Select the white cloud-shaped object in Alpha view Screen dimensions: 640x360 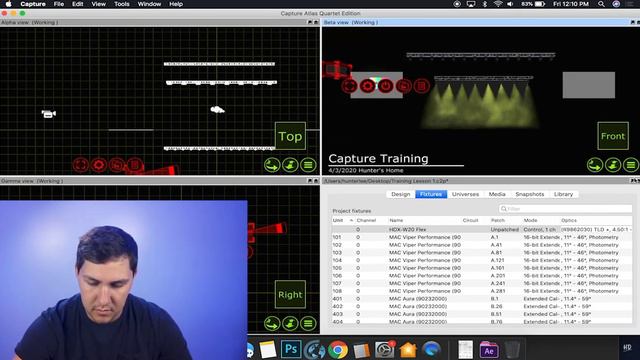coord(217,109)
